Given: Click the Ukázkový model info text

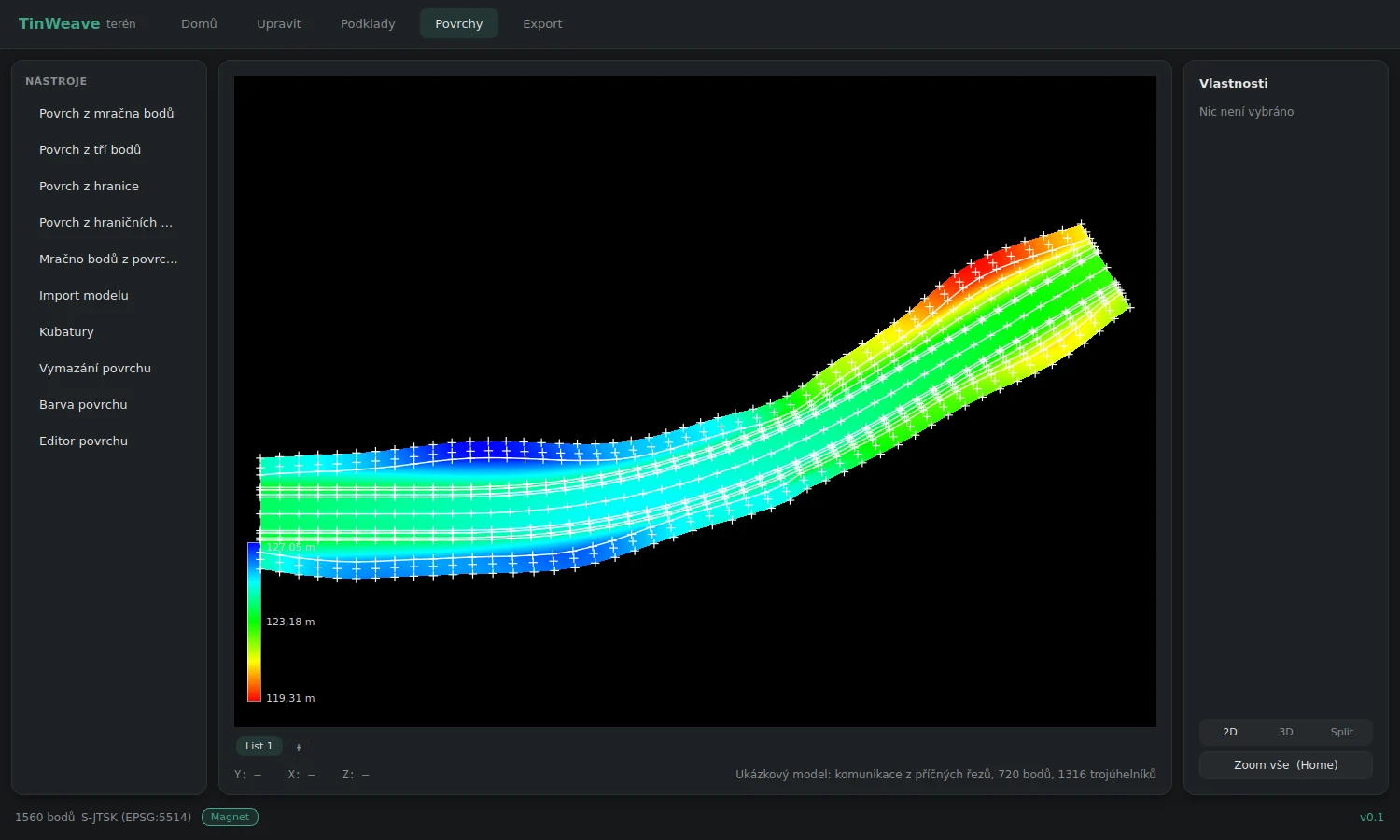Looking at the screenshot, I should 945,774.
